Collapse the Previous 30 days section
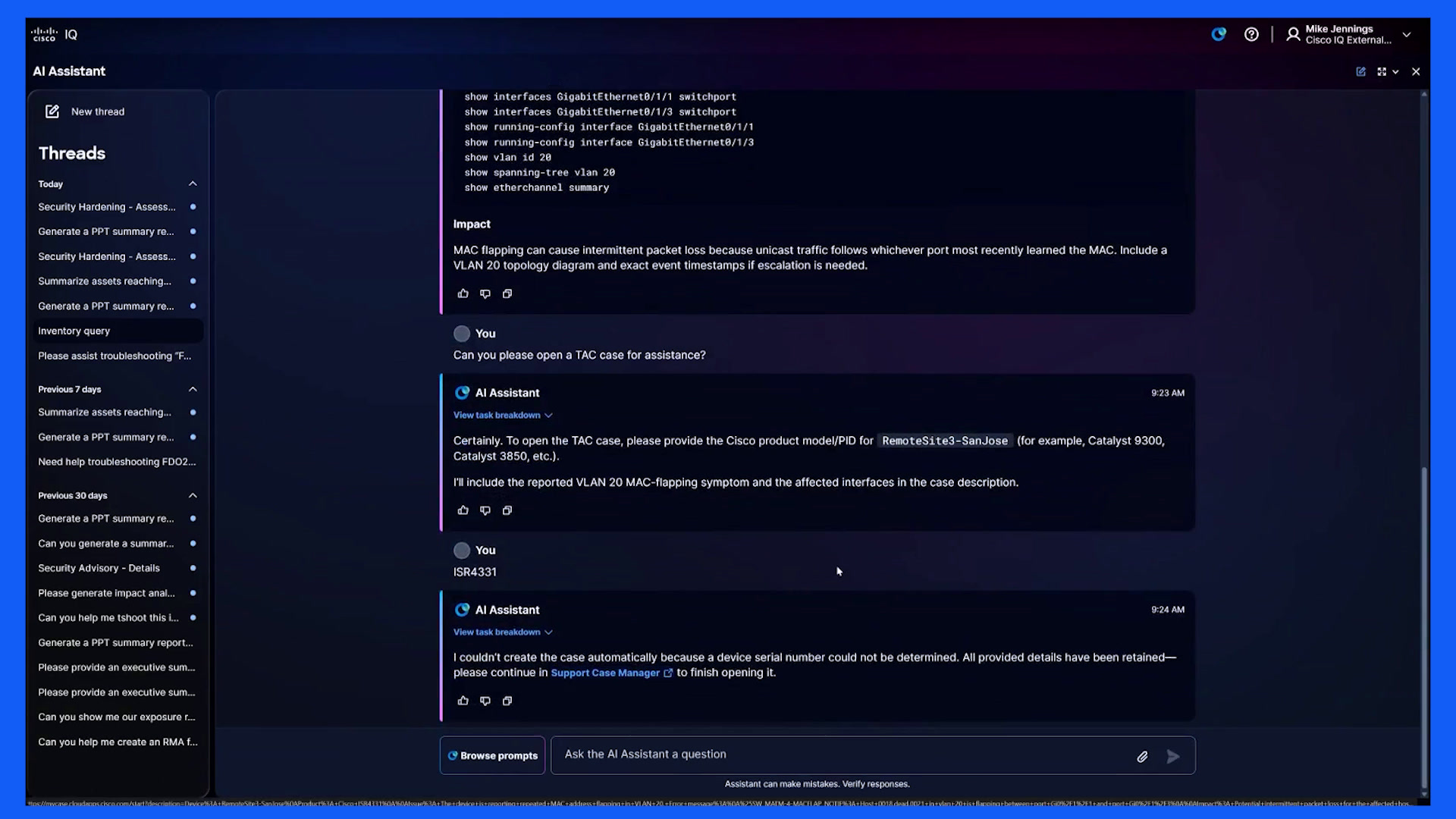Screen dimensions: 1456x819 [193, 495]
